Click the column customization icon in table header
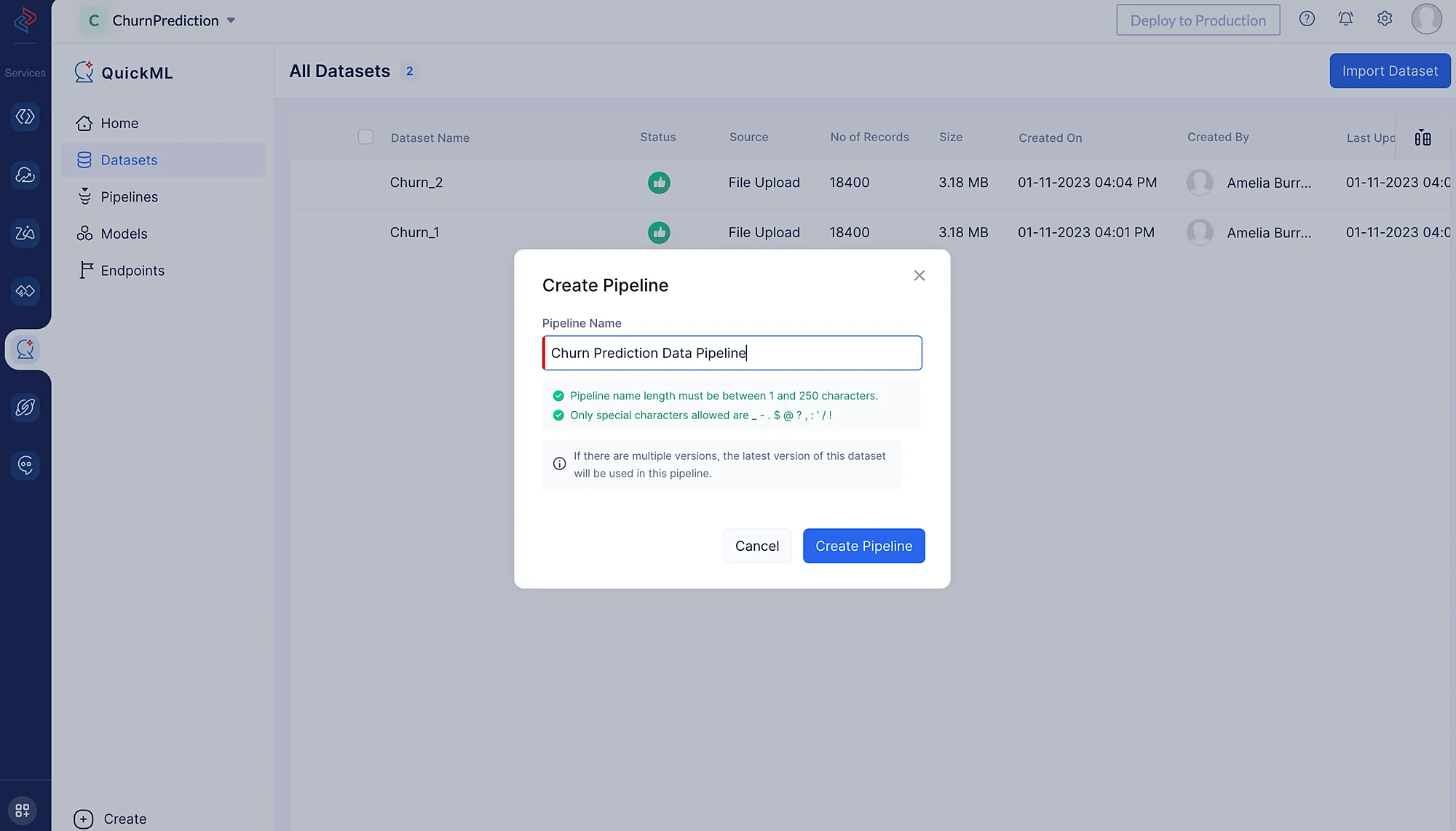The height and width of the screenshot is (831, 1456). tap(1423, 137)
